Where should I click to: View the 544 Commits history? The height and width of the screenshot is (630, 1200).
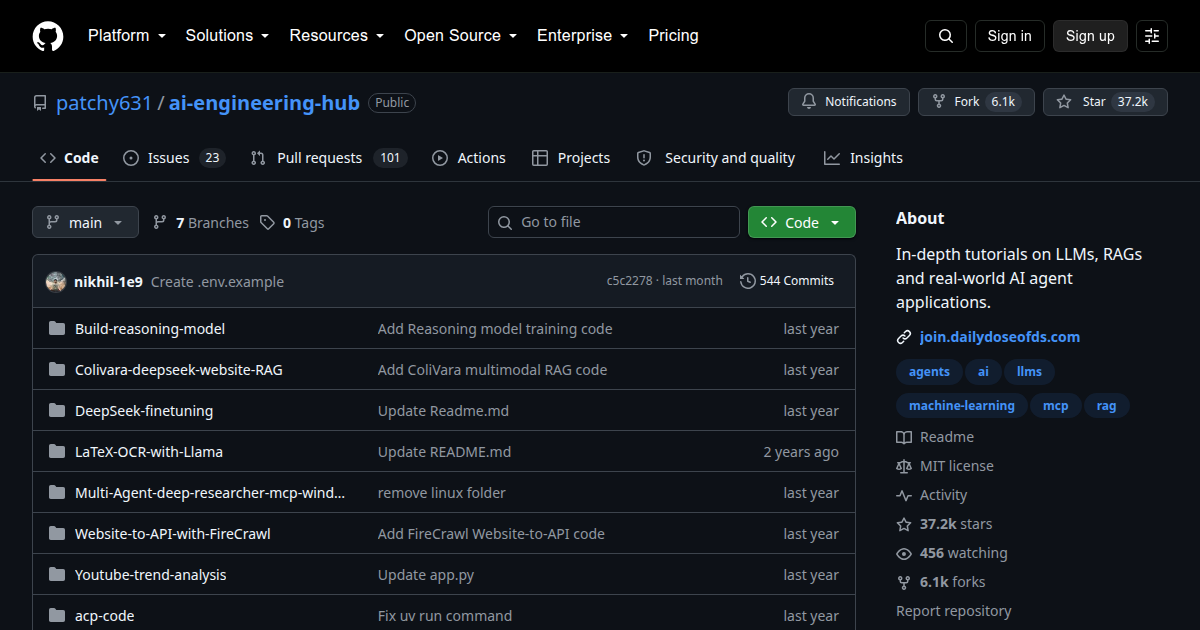pos(787,281)
